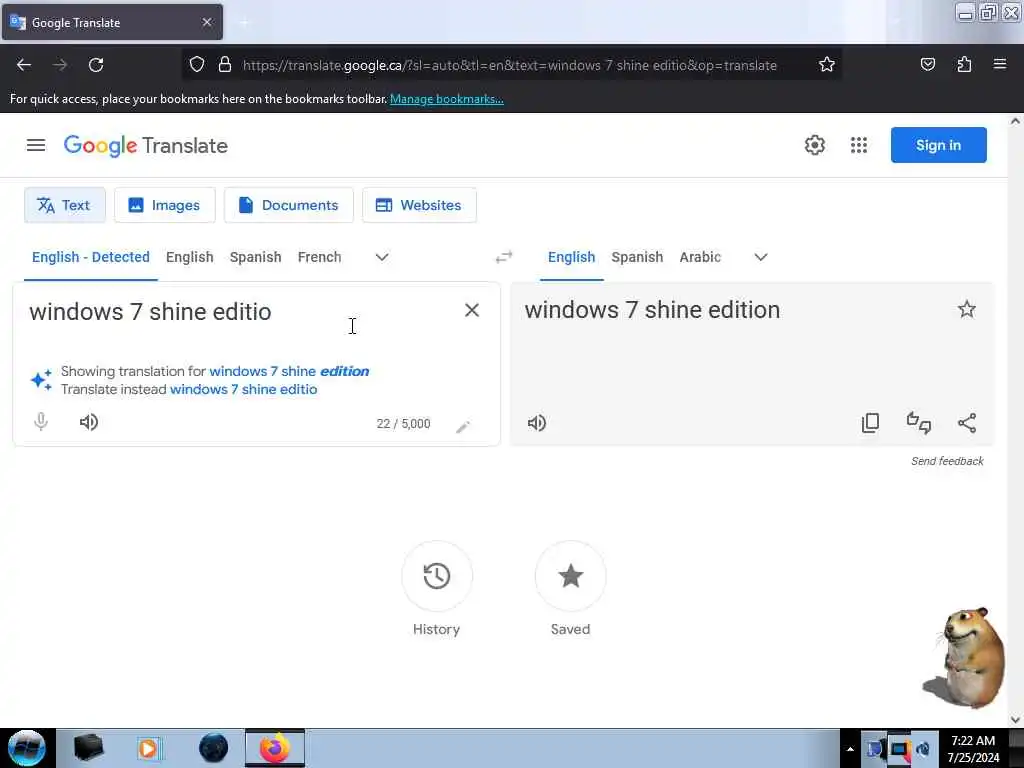Swap source and target languages

tap(504, 257)
